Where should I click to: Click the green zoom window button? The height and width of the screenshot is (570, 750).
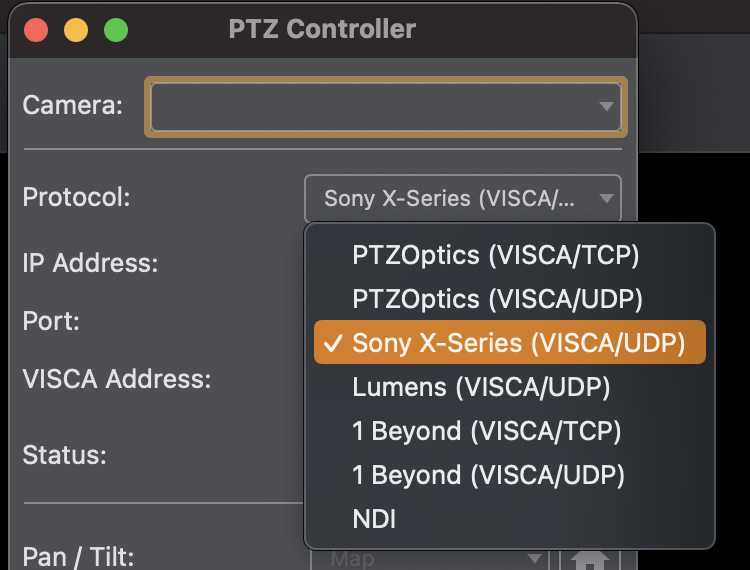click(116, 30)
